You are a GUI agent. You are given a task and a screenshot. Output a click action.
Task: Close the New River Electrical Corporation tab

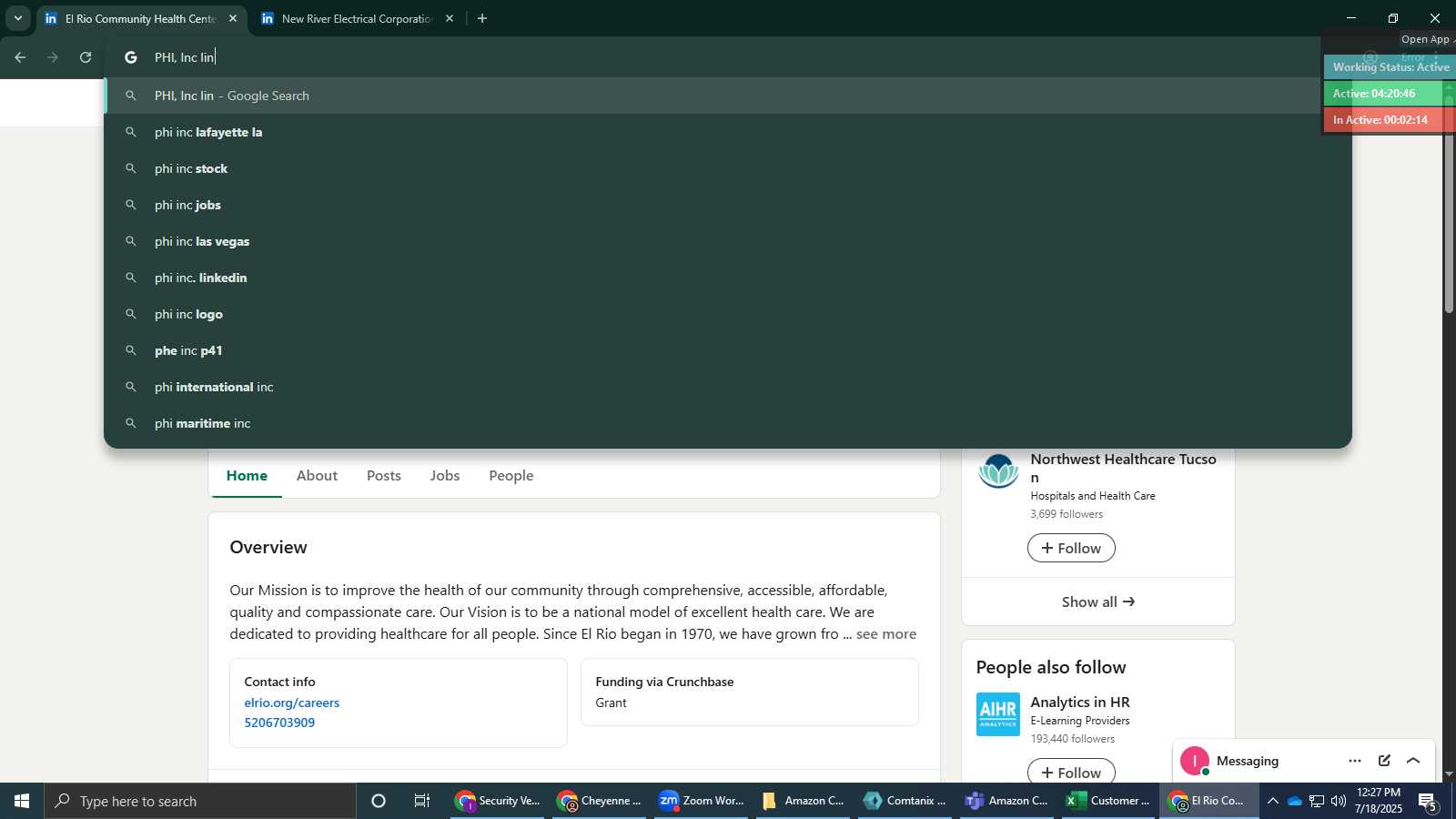450,18
